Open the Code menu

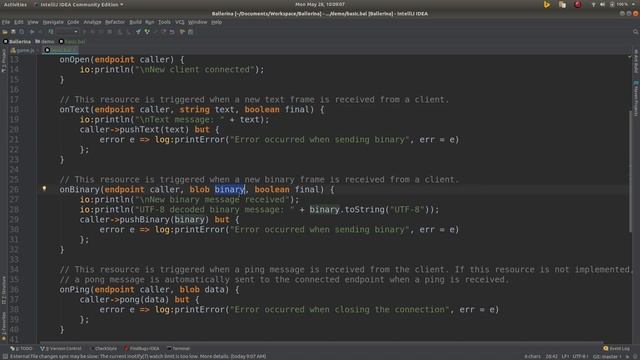73,22
